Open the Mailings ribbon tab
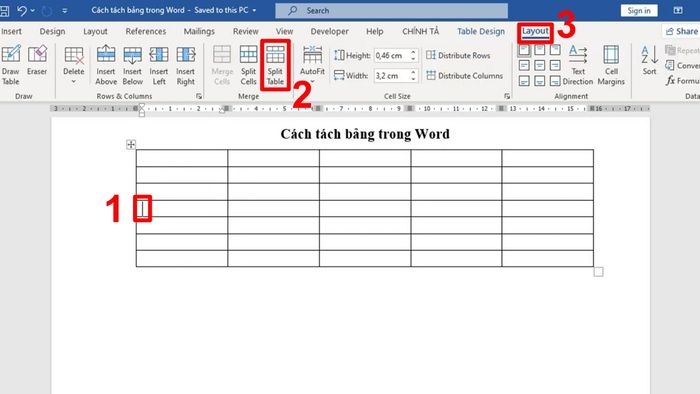Image resolution: width=700 pixels, height=394 pixels. pos(199,31)
